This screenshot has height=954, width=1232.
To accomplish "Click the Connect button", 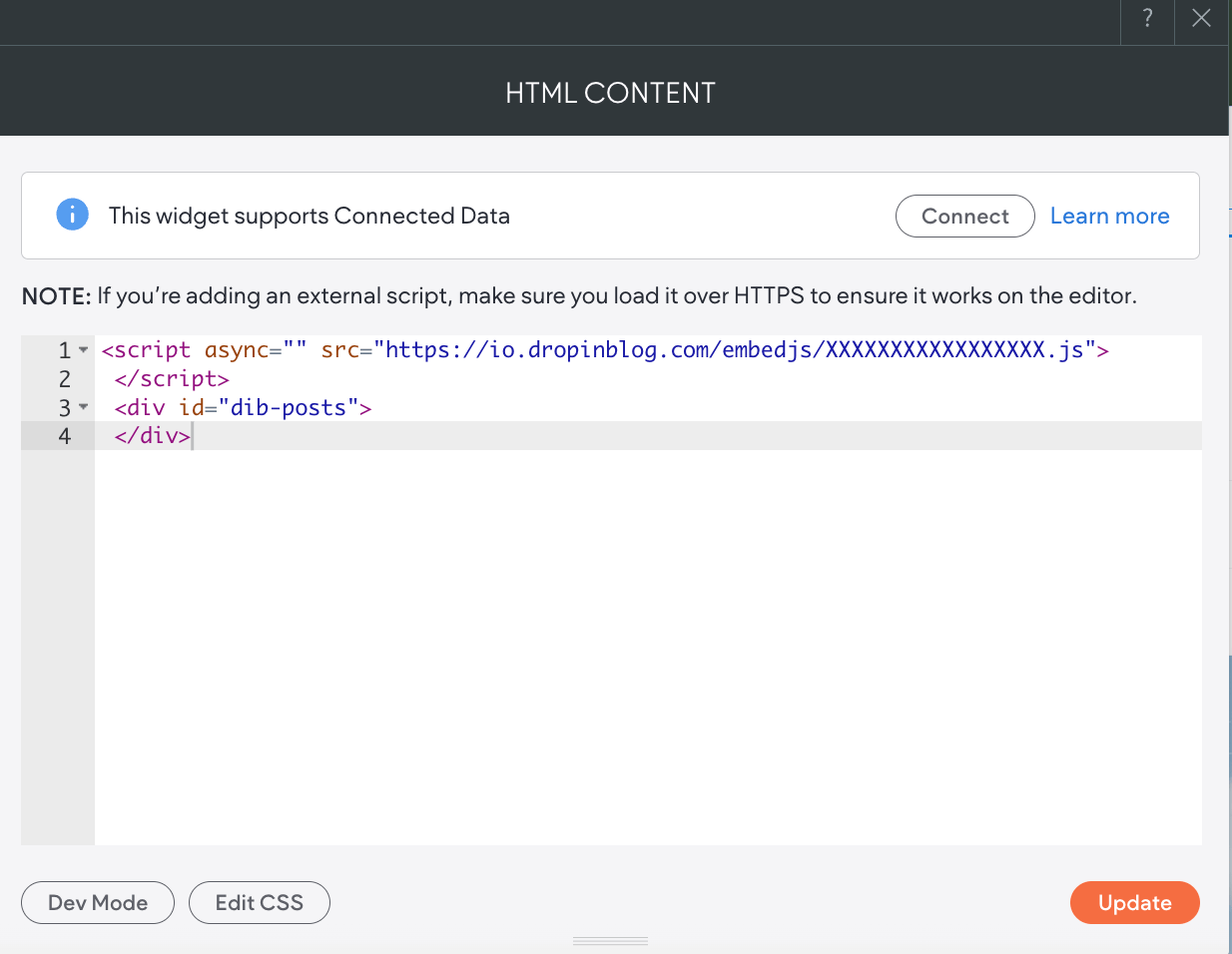I will coord(964,216).
